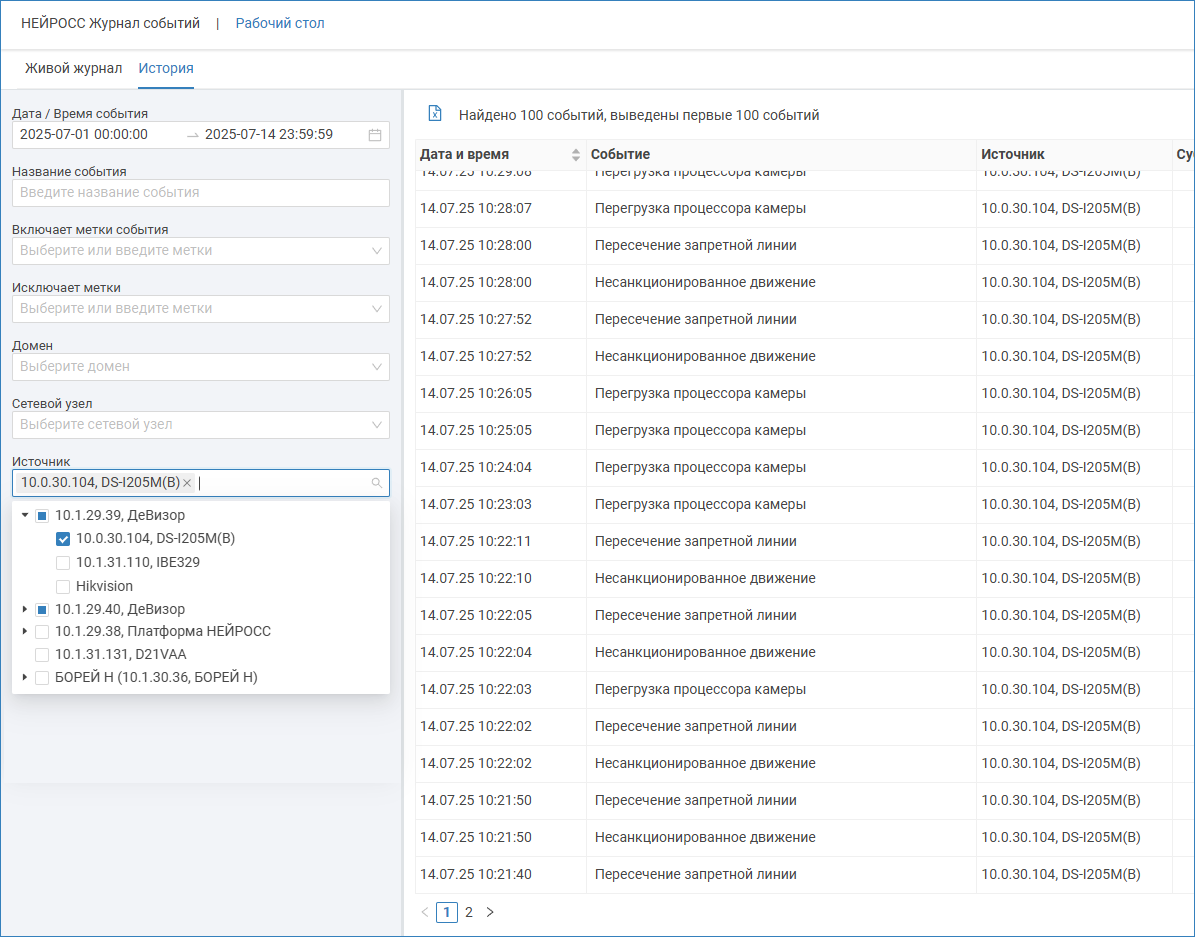Tick the 10.1.31.131, D21VAA checkbox
1195x937 pixels.
[42, 655]
